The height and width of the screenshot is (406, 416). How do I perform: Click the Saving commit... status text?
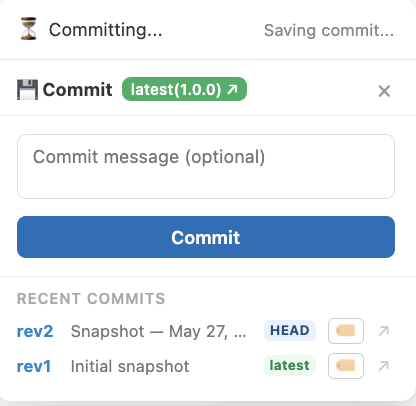329,30
